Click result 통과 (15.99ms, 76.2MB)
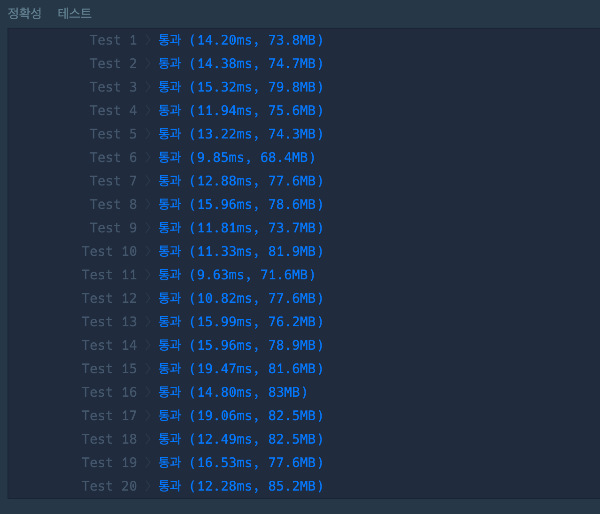Viewport: 600px width, 514px height. point(241,322)
